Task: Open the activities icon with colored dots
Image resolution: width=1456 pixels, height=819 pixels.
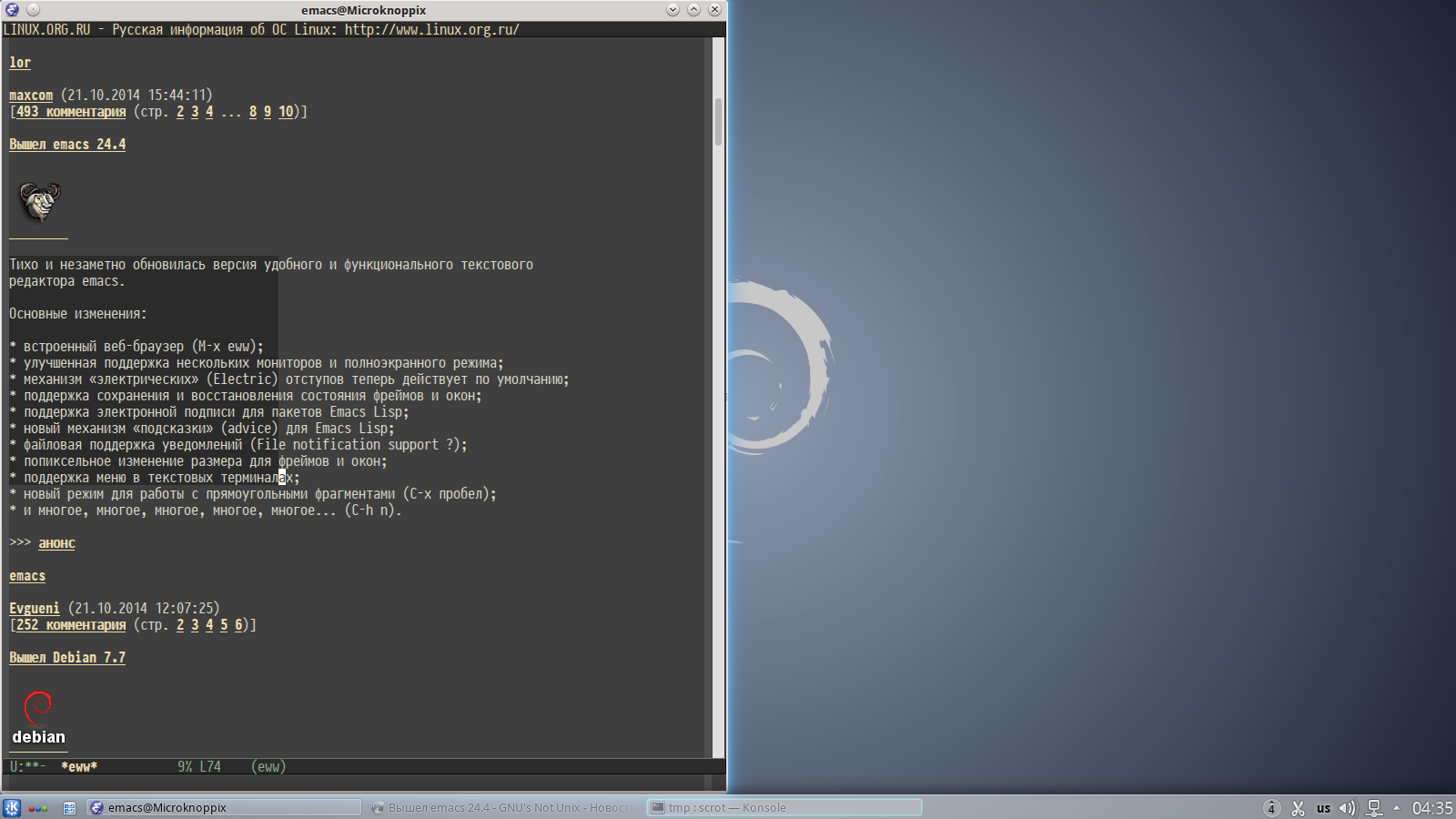Action: (x=38, y=807)
